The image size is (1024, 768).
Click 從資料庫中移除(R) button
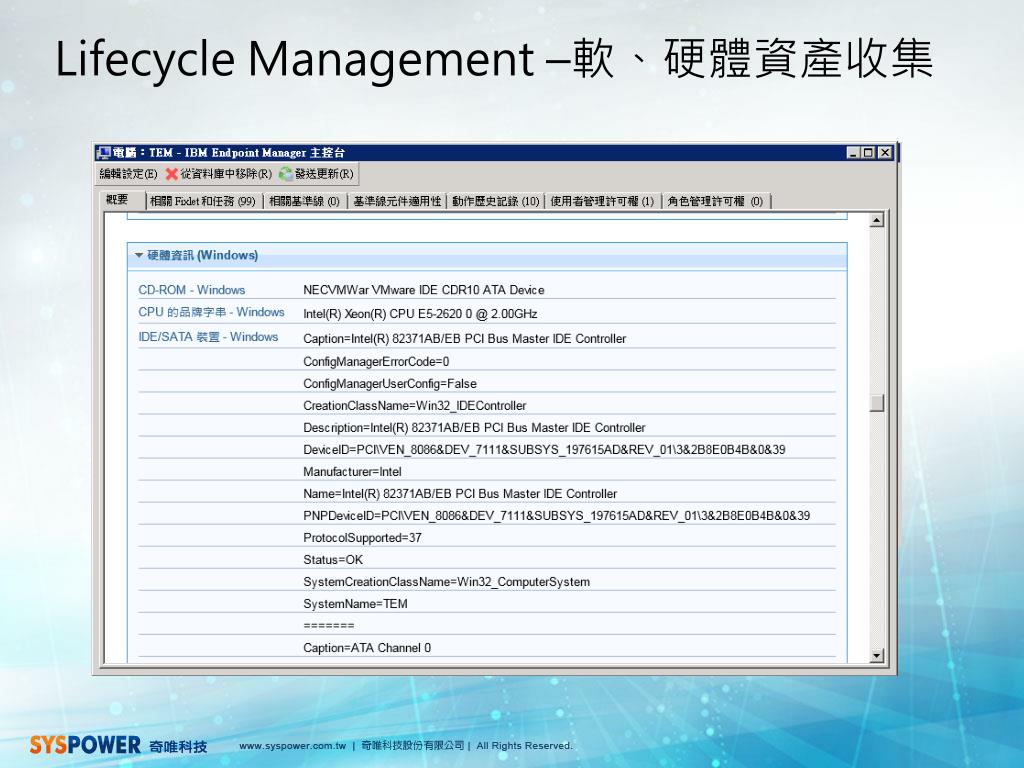point(218,174)
